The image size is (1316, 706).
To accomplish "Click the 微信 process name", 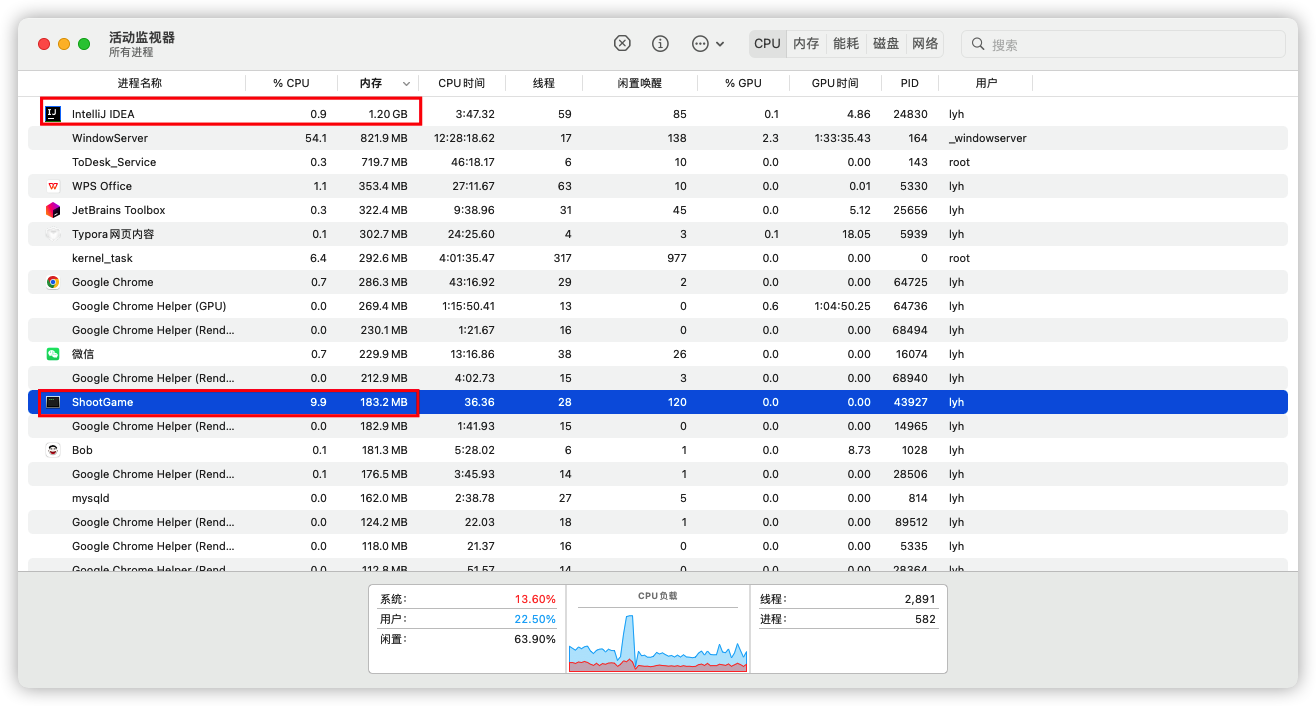I will tap(83, 354).
